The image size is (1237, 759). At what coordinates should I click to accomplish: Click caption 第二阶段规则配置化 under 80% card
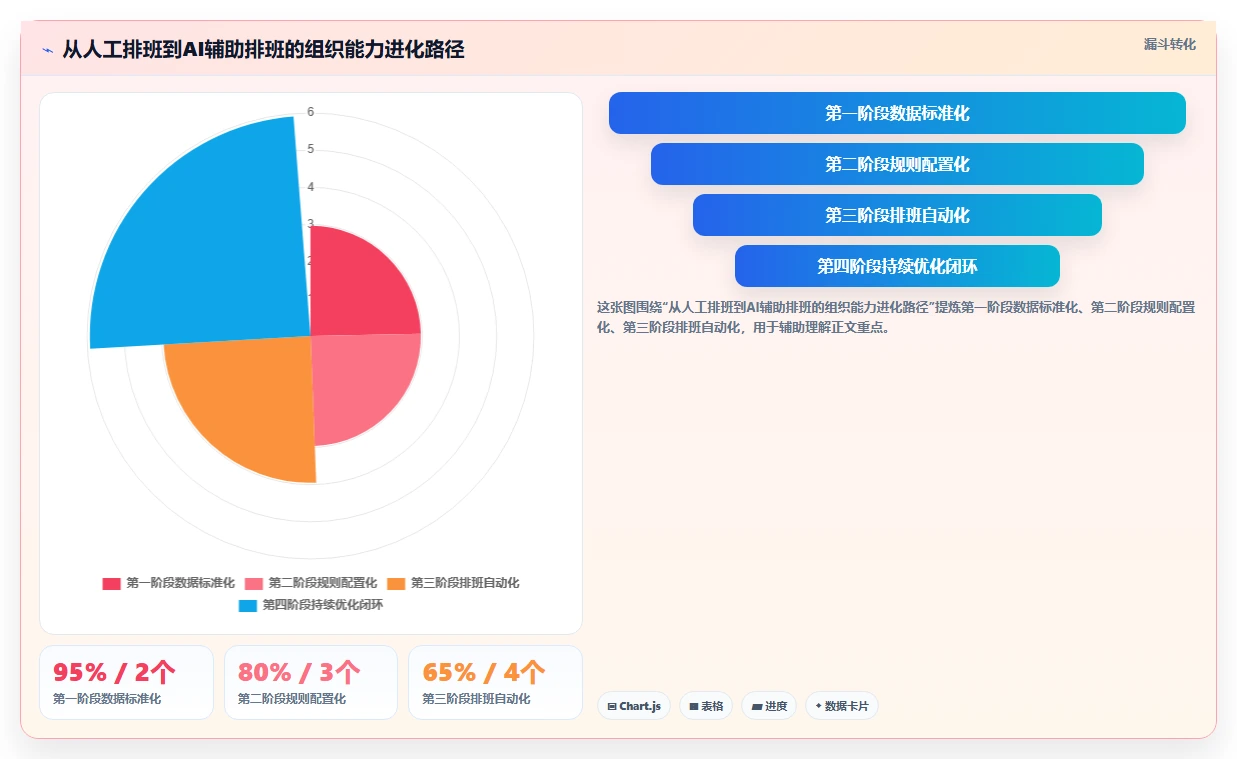click(292, 699)
